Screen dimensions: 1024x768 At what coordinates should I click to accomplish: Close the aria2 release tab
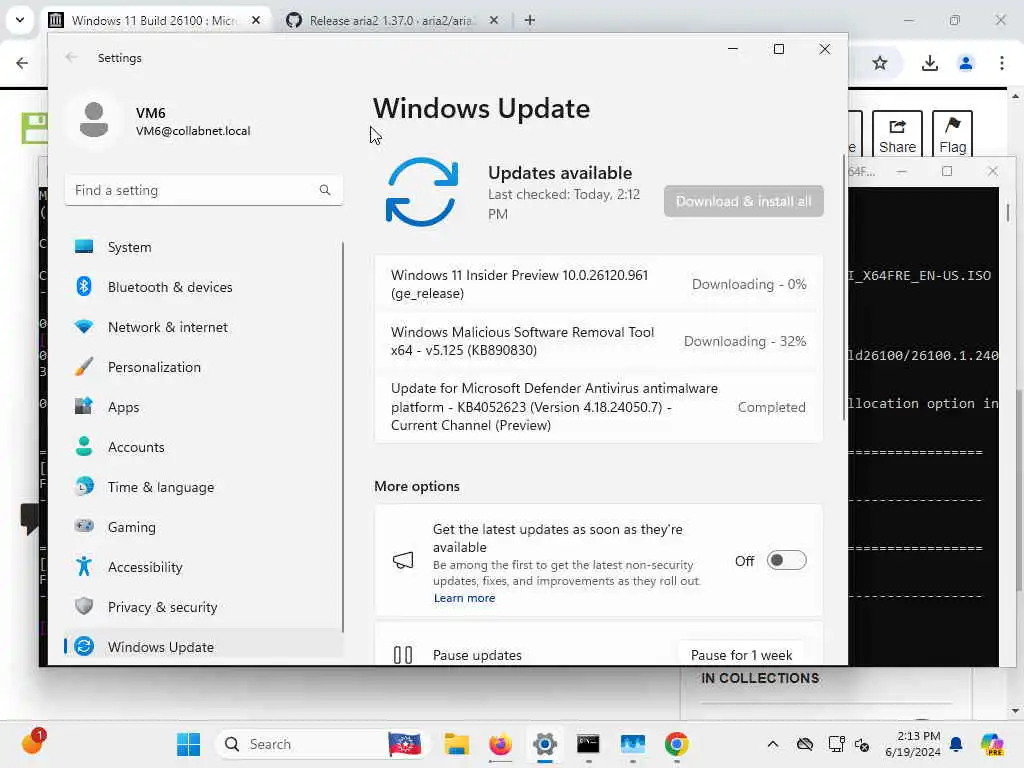[494, 20]
